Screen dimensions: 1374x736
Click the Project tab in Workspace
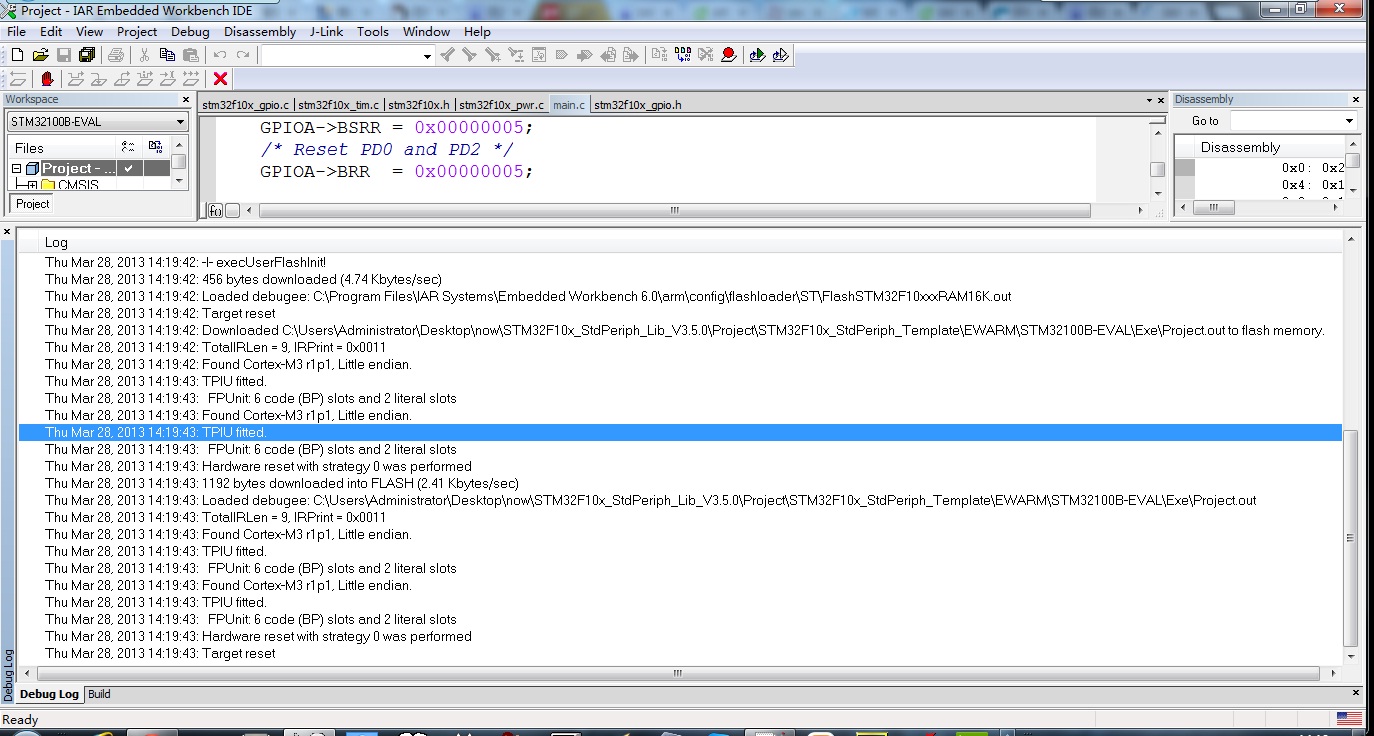tap(32, 204)
